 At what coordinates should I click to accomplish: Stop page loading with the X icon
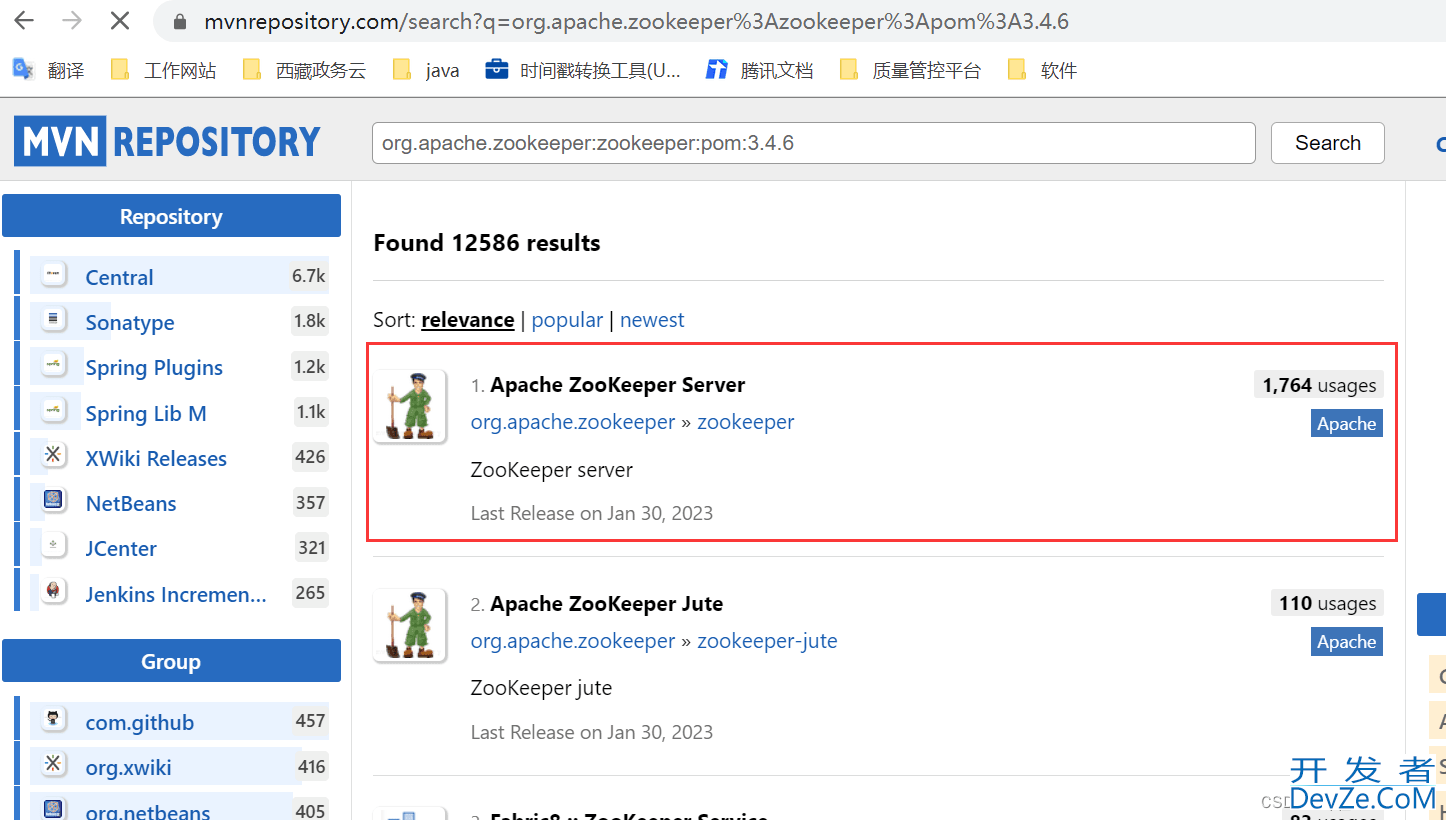click(x=119, y=21)
